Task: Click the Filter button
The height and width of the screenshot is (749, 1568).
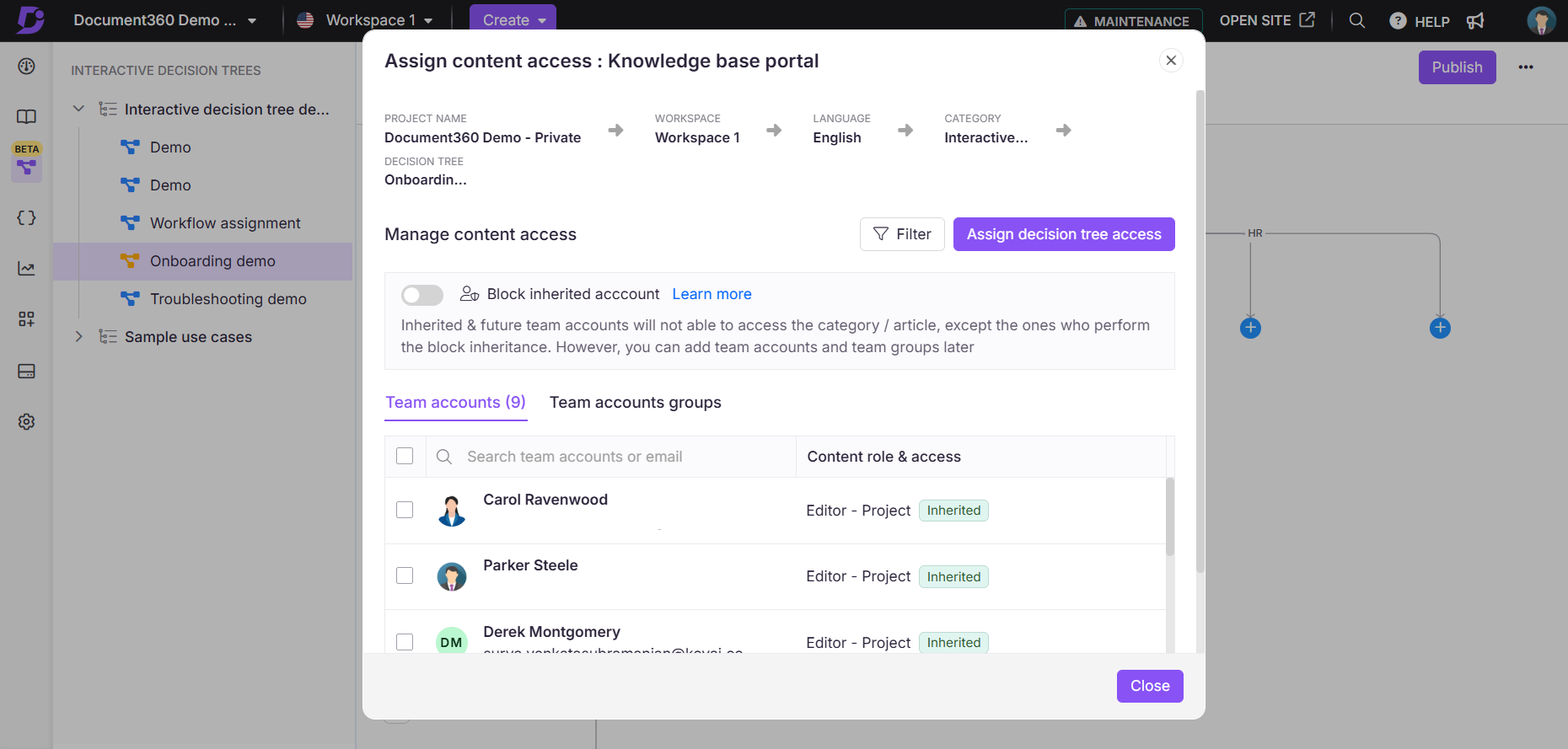Action: [x=902, y=234]
